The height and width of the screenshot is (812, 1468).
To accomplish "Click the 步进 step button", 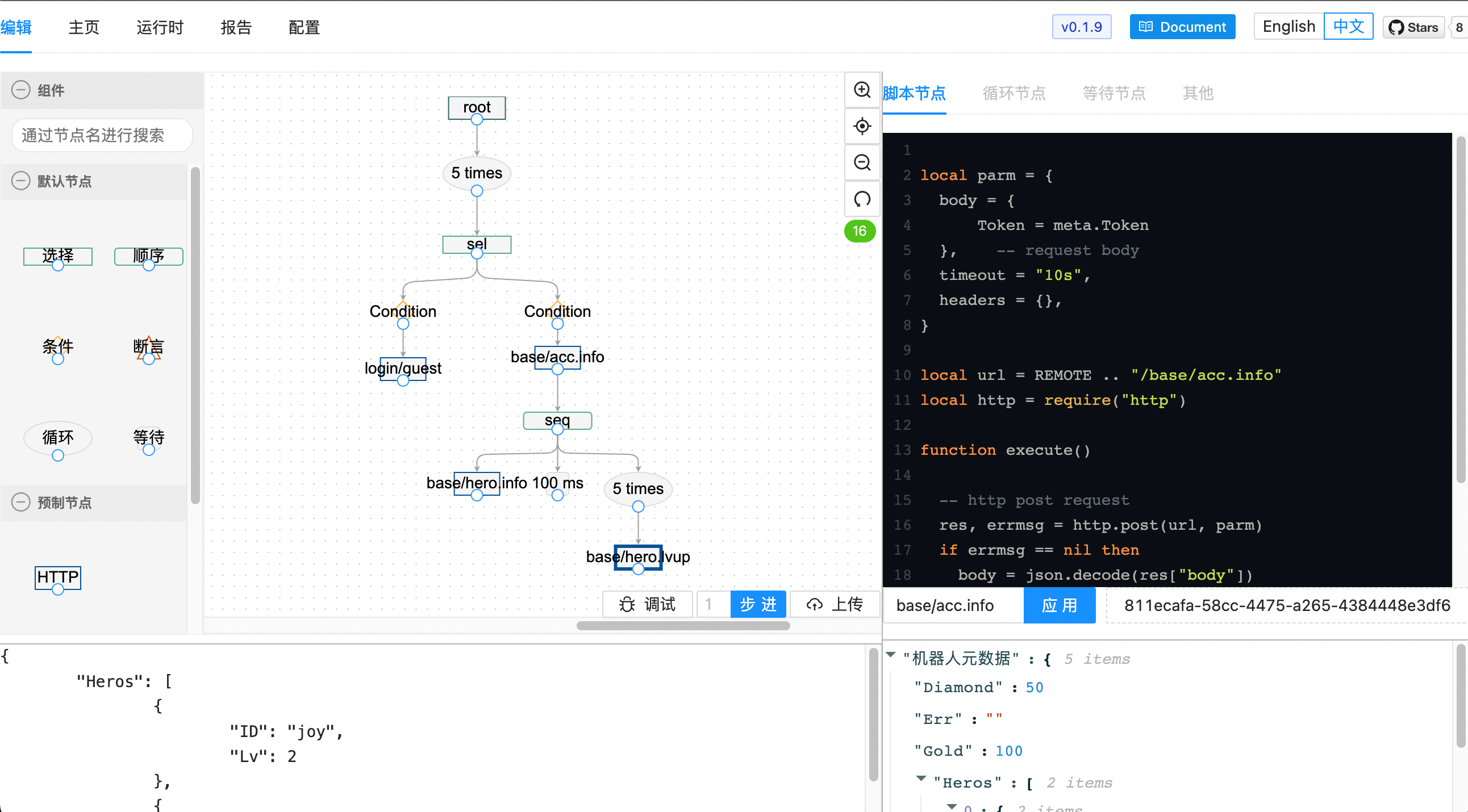I will [758, 604].
